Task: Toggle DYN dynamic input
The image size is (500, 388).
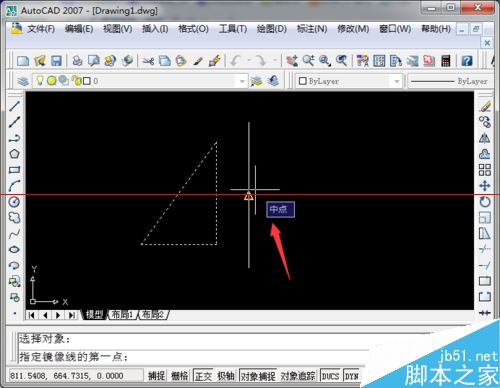Action: pyautogui.click(x=351, y=376)
